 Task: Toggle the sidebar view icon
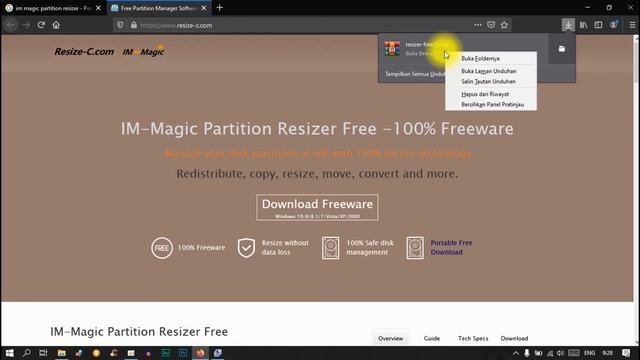click(x=598, y=25)
